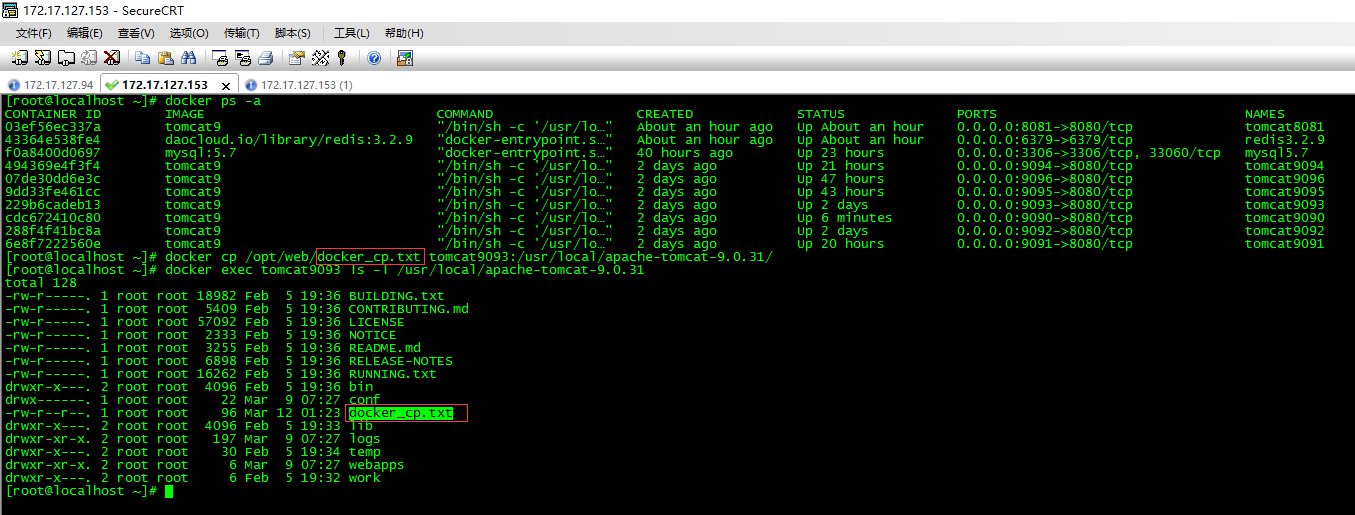Click port mapping 0.0.0.0:6379->6379/tcp
Viewport: 1355px width, 515px height.
[x=1045, y=140]
